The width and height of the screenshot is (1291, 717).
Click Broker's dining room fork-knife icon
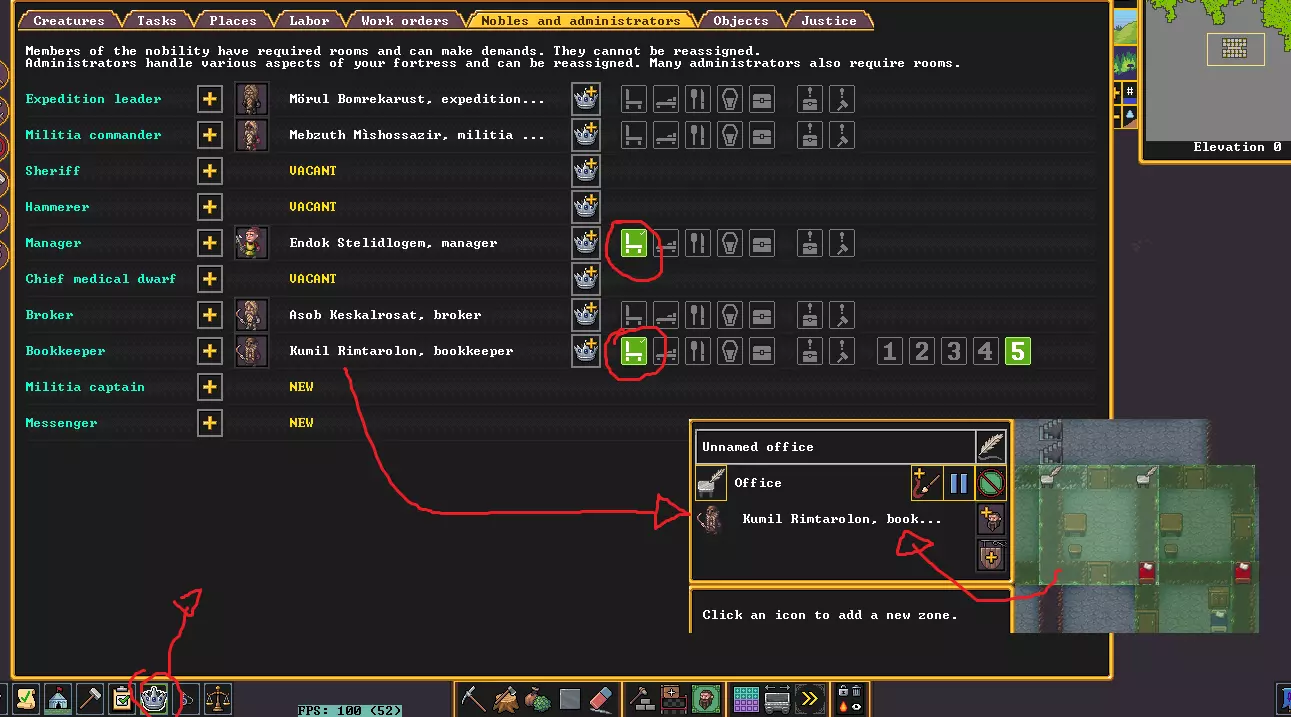click(x=698, y=315)
